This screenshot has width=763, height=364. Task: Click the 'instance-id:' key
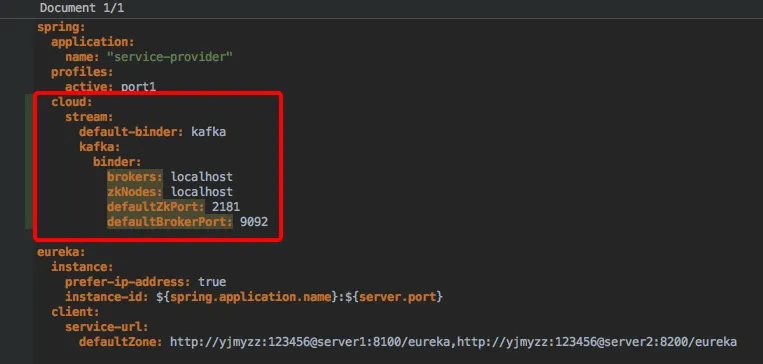107,296
